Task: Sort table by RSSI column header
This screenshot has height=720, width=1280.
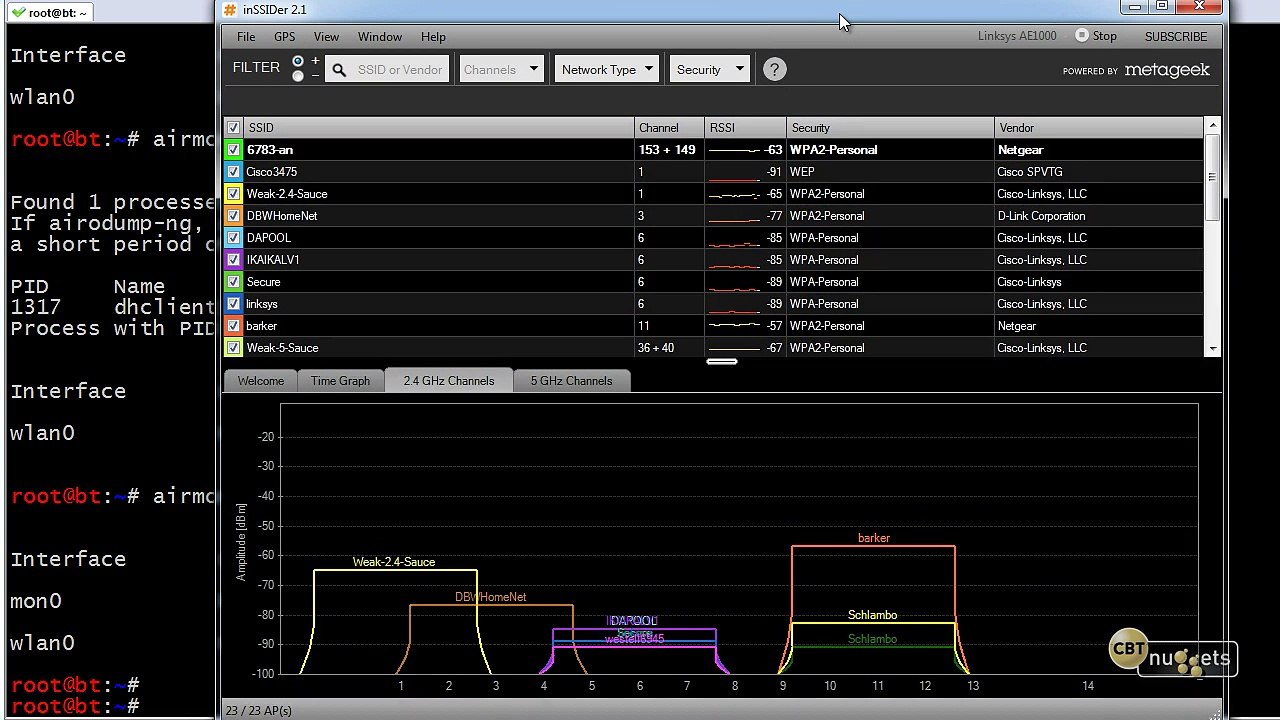Action: coord(746,128)
